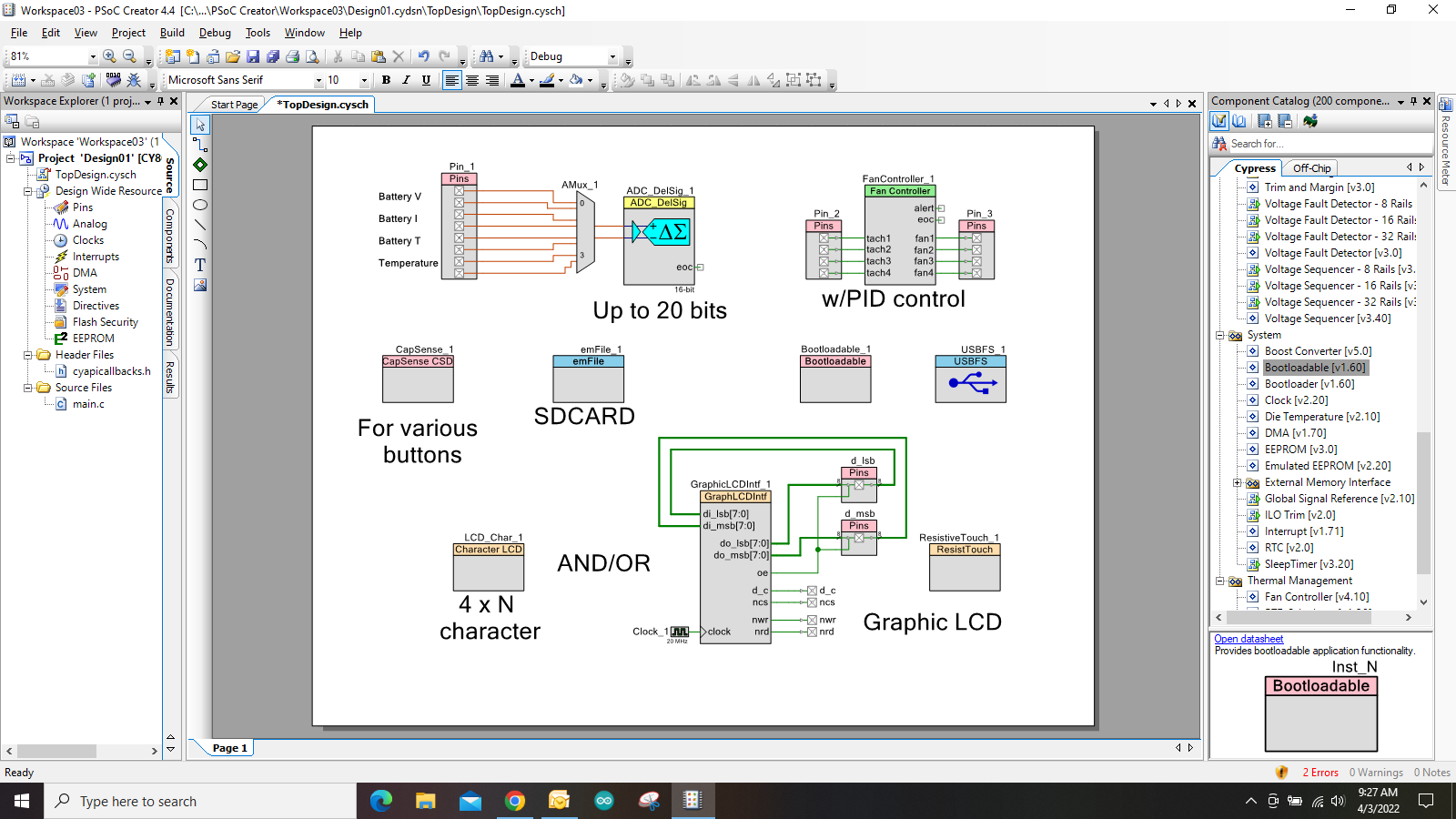
Task: Select the wire drawing tool
Action: 200,145
